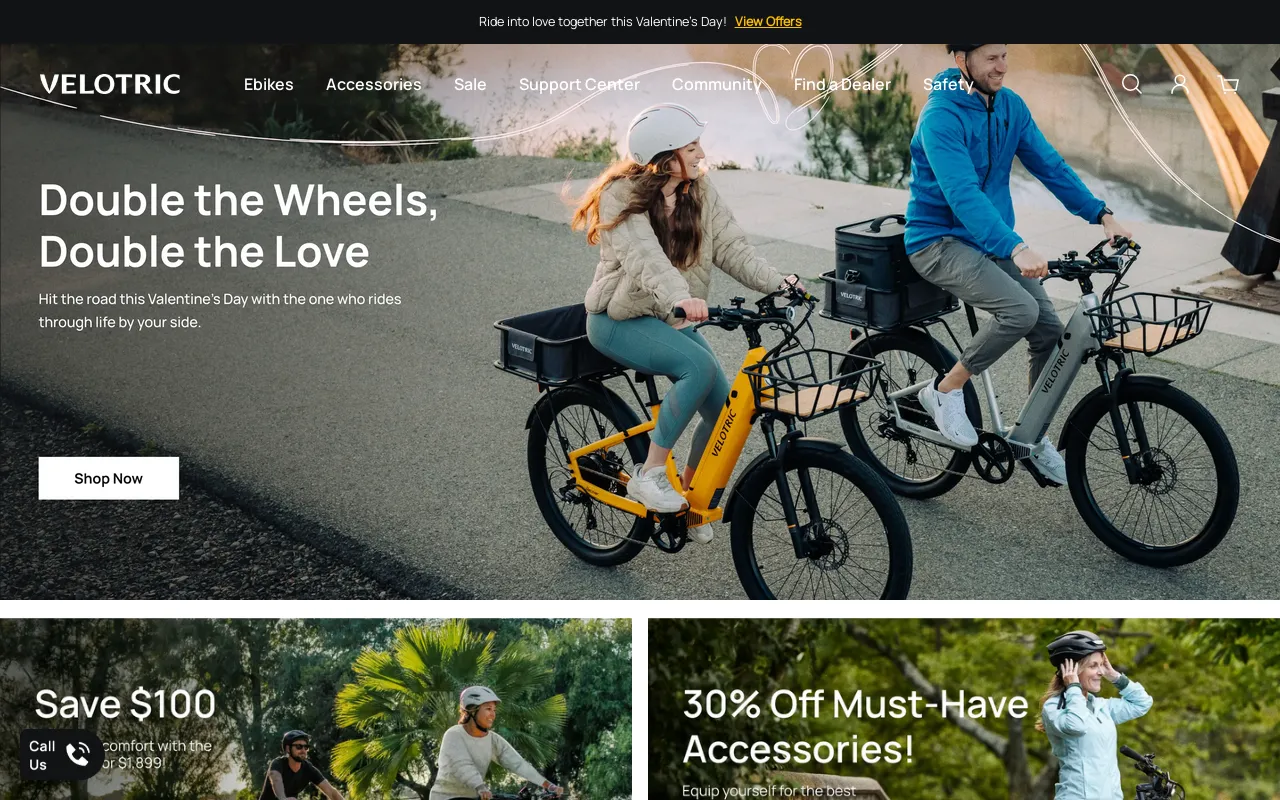1280x800 pixels.
Task: Click the Ride into love announcement text
Action: [x=603, y=21]
